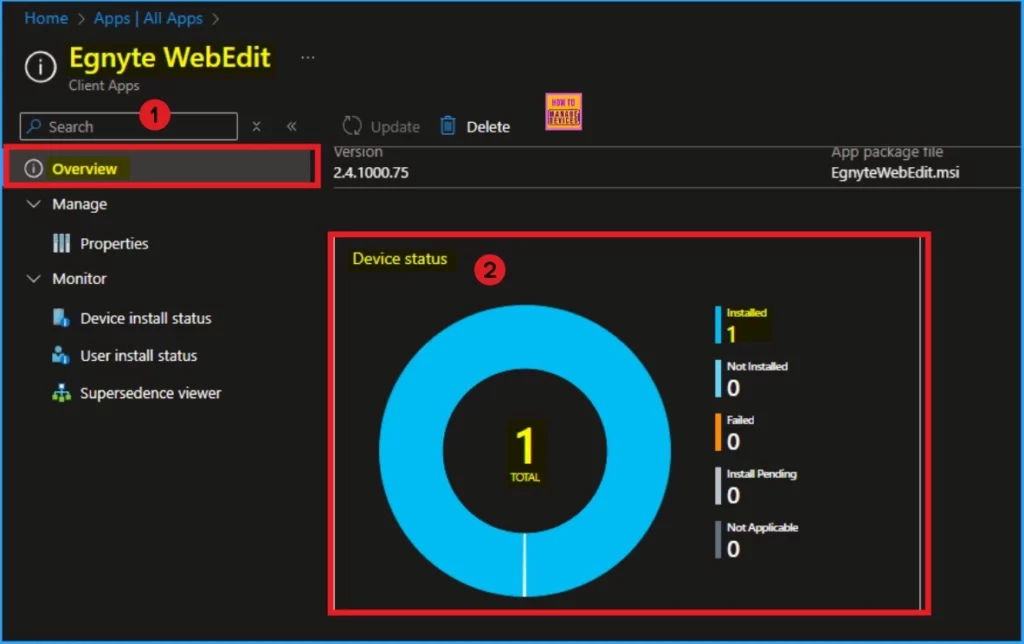Click the Delete trash can icon
This screenshot has width=1024, height=644.
447,125
